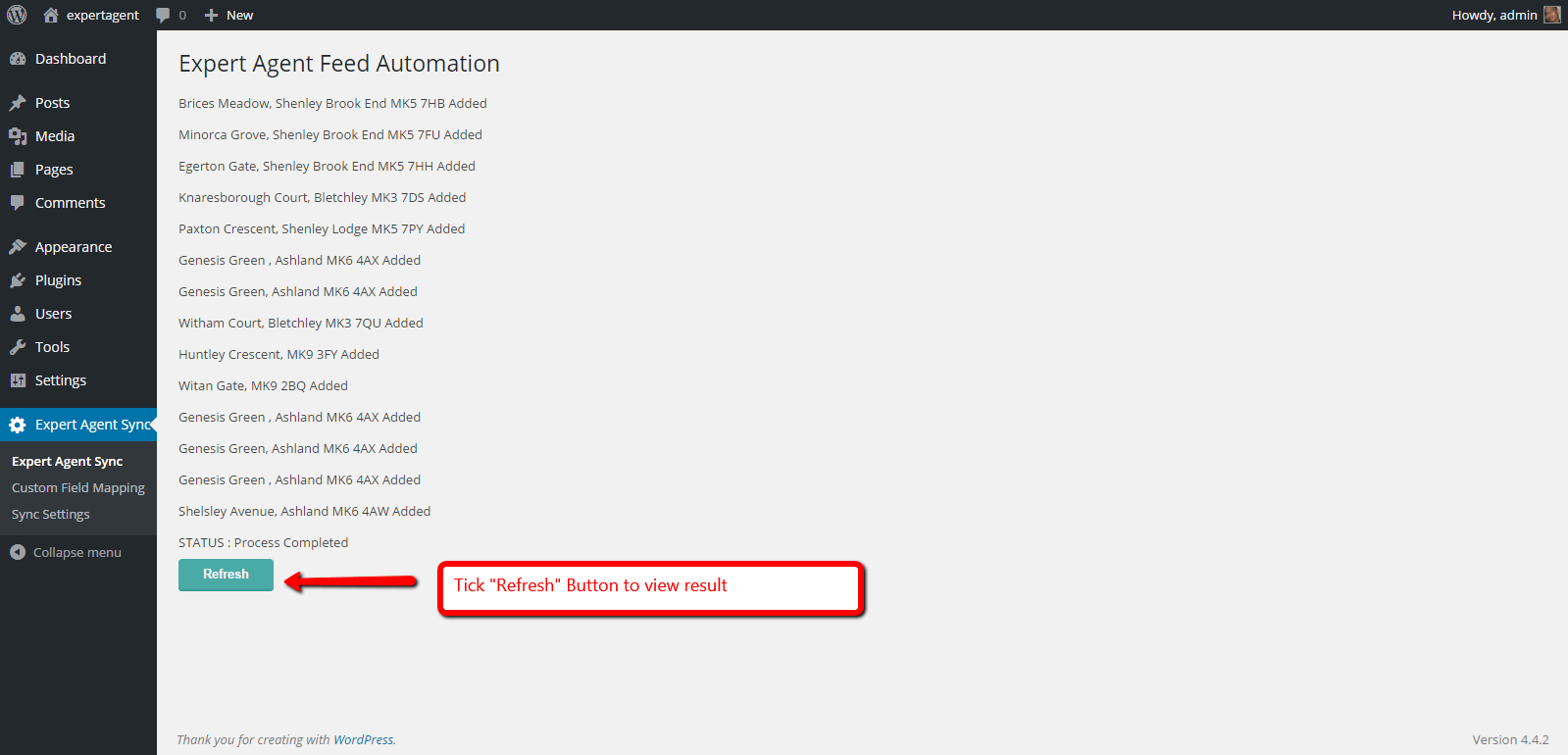This screenshot has width=1568, height=755.
Task: Open Sync Settings submenu
Action: click(51, 514)
